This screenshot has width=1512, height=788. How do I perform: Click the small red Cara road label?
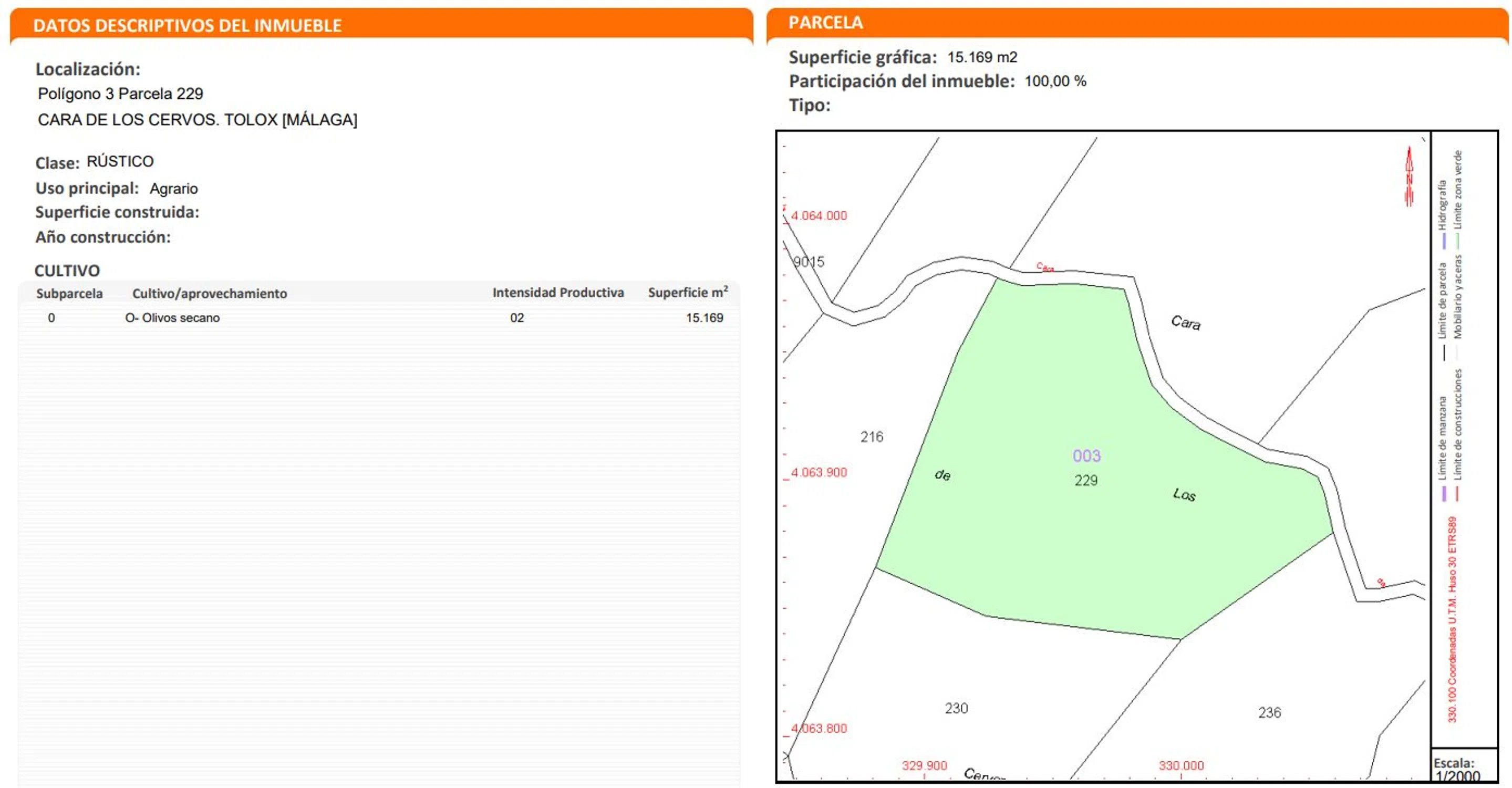pyautogui.click(x=1045, y=267)
